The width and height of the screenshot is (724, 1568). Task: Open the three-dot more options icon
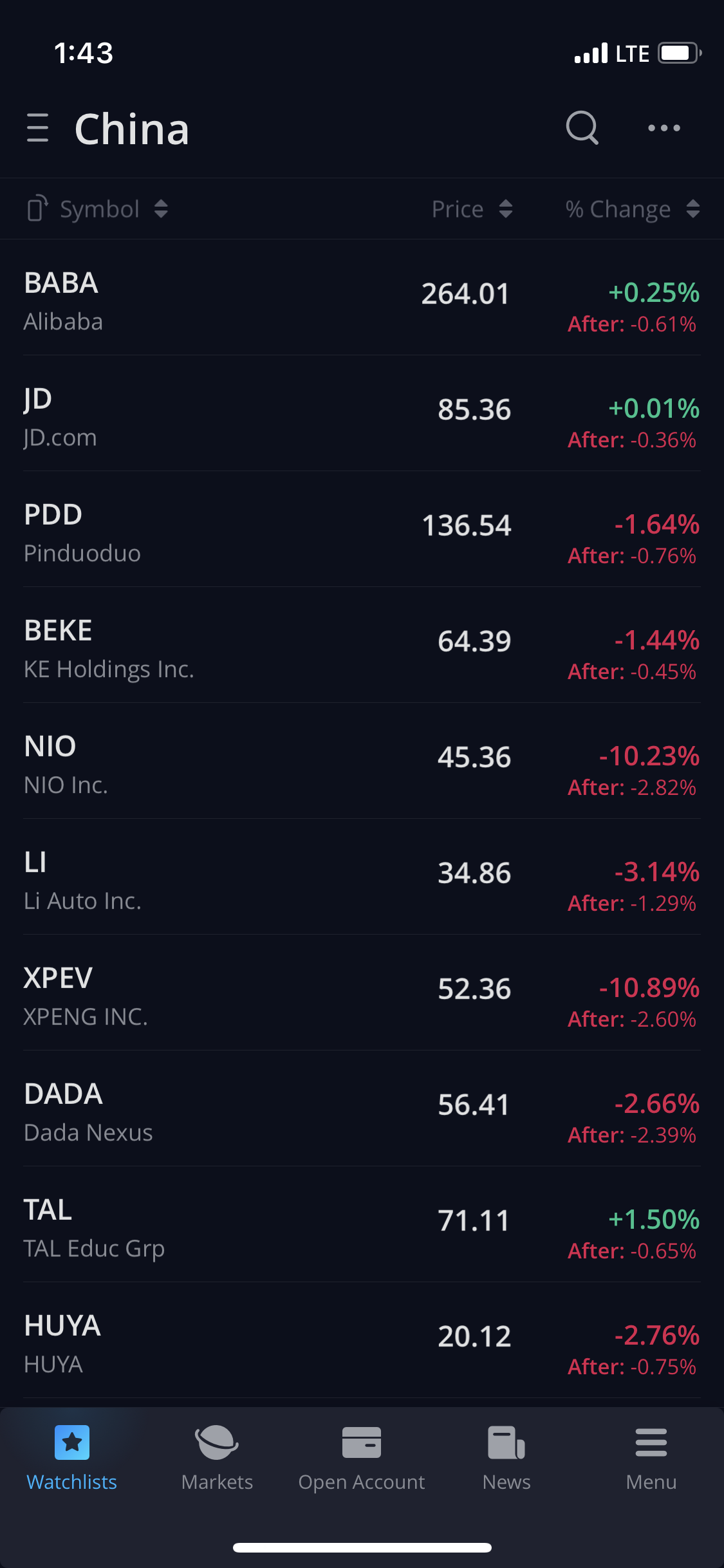[664, 128]
